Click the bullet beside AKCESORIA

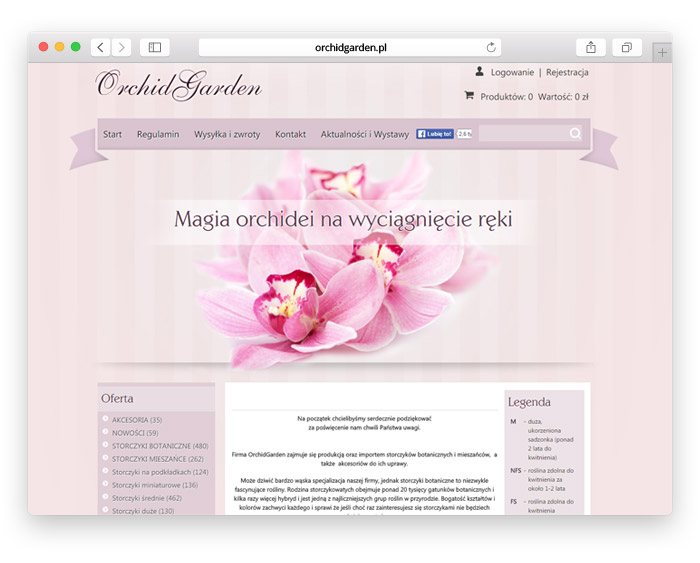105,419
